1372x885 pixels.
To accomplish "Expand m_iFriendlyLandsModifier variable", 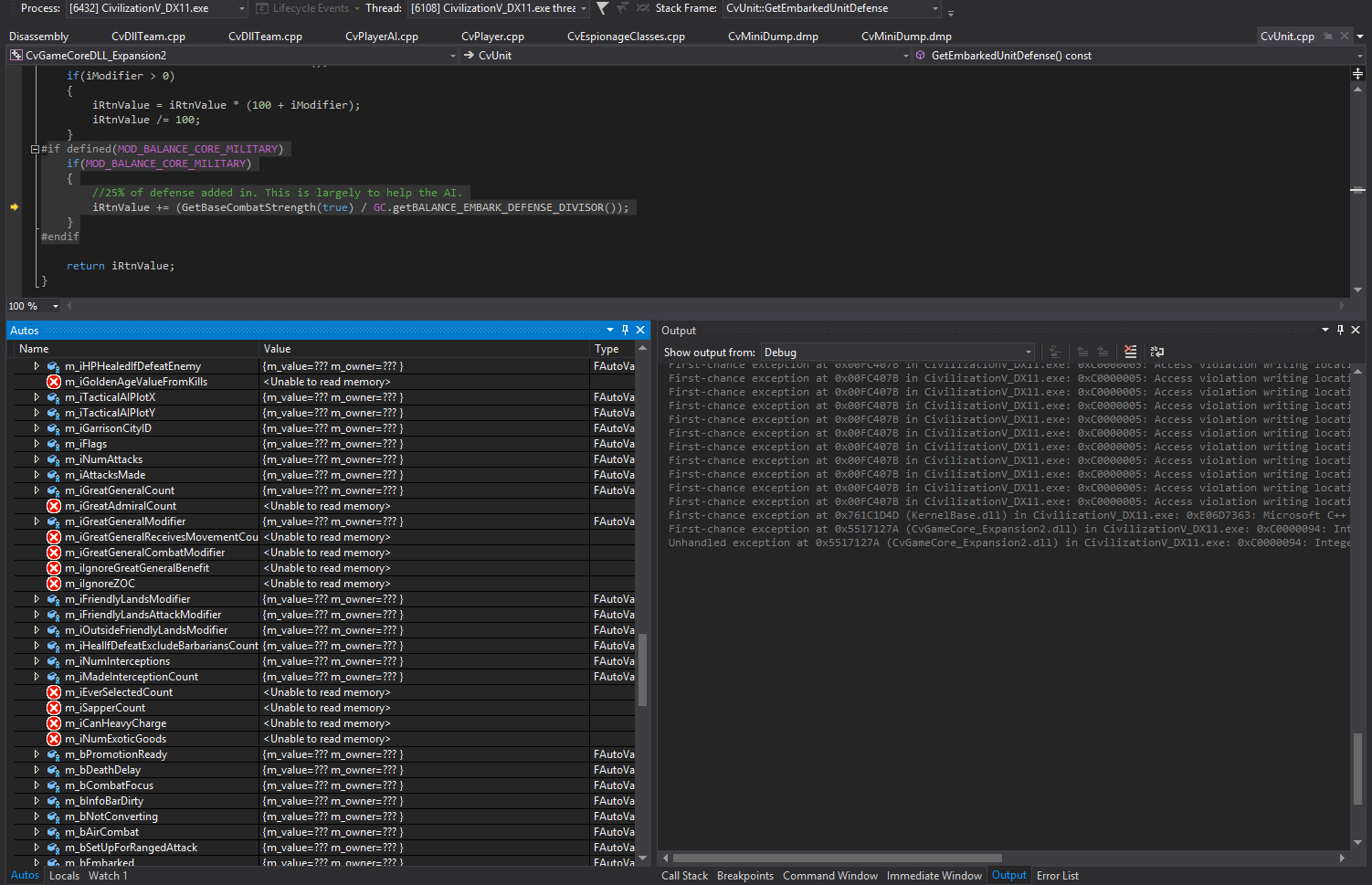I will coord(37,599).
